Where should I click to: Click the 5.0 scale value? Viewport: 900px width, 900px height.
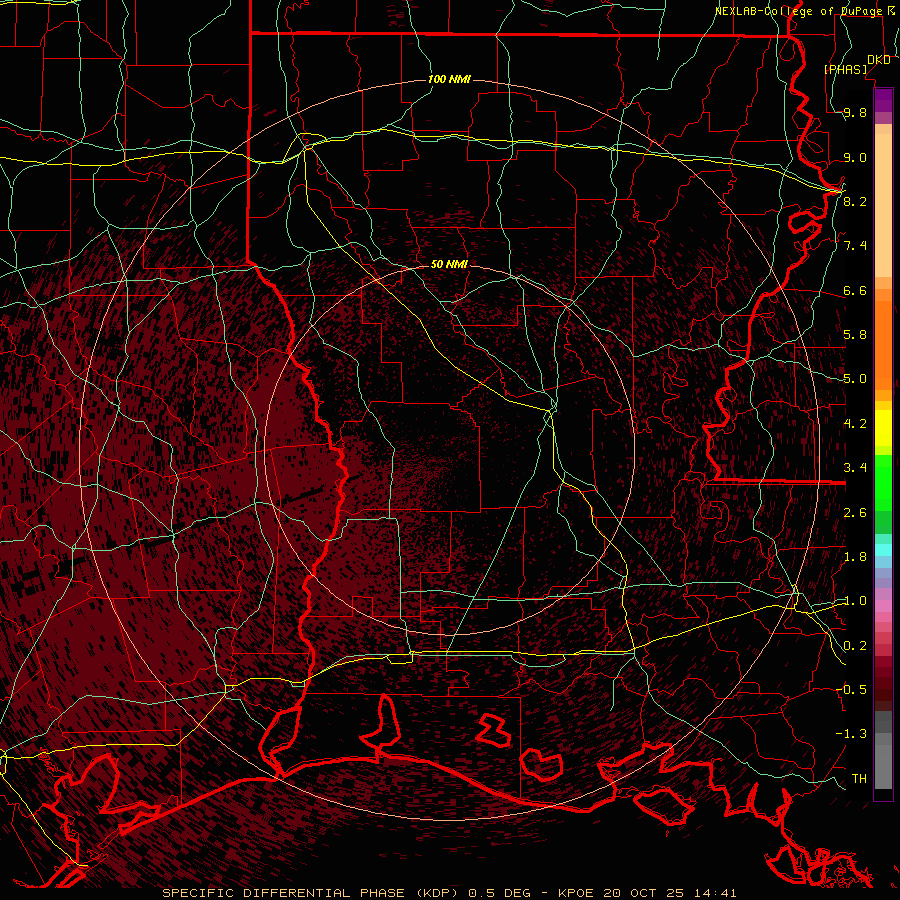click(x=855, y=379)
